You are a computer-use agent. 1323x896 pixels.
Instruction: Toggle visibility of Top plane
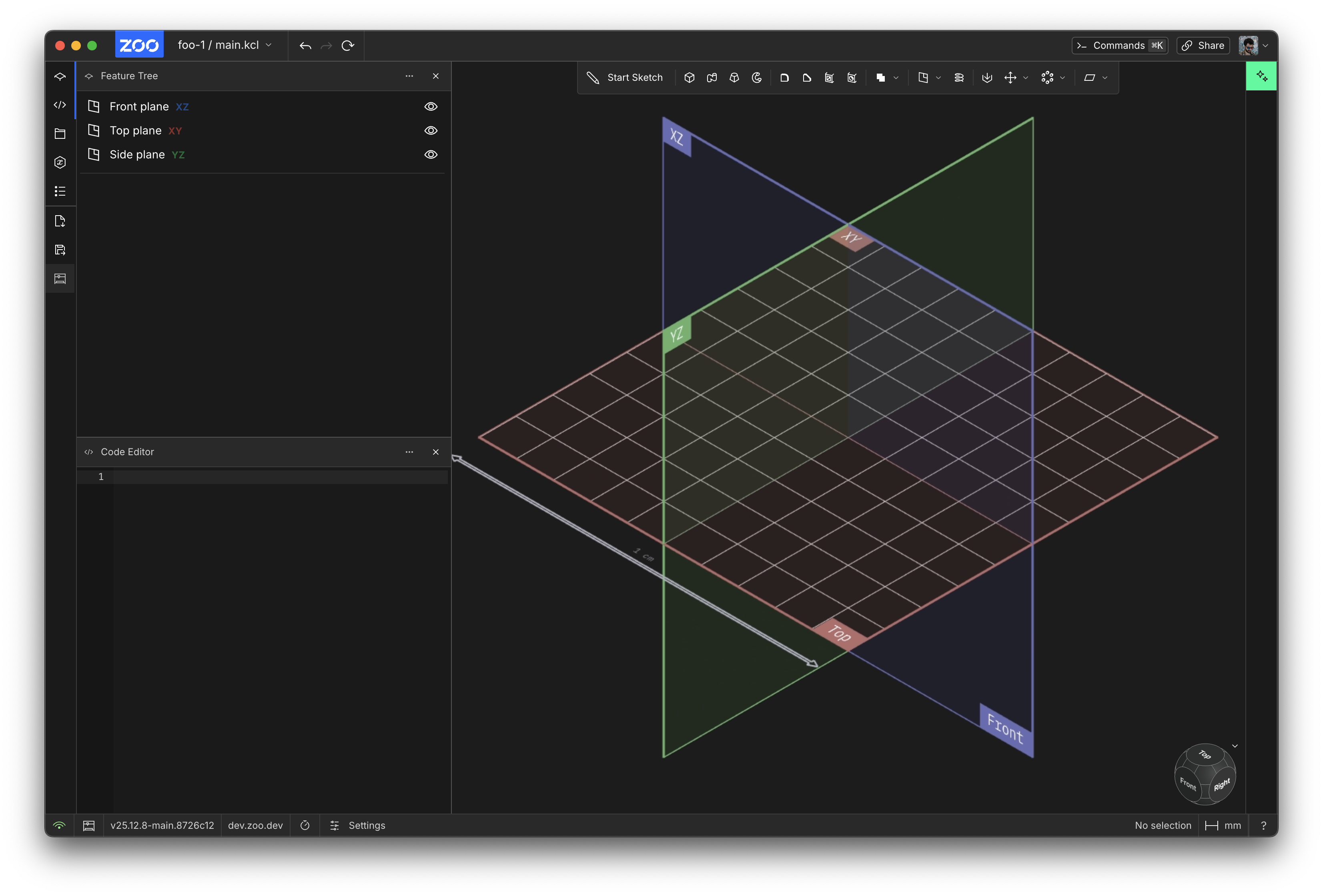[x=431, y=130]
